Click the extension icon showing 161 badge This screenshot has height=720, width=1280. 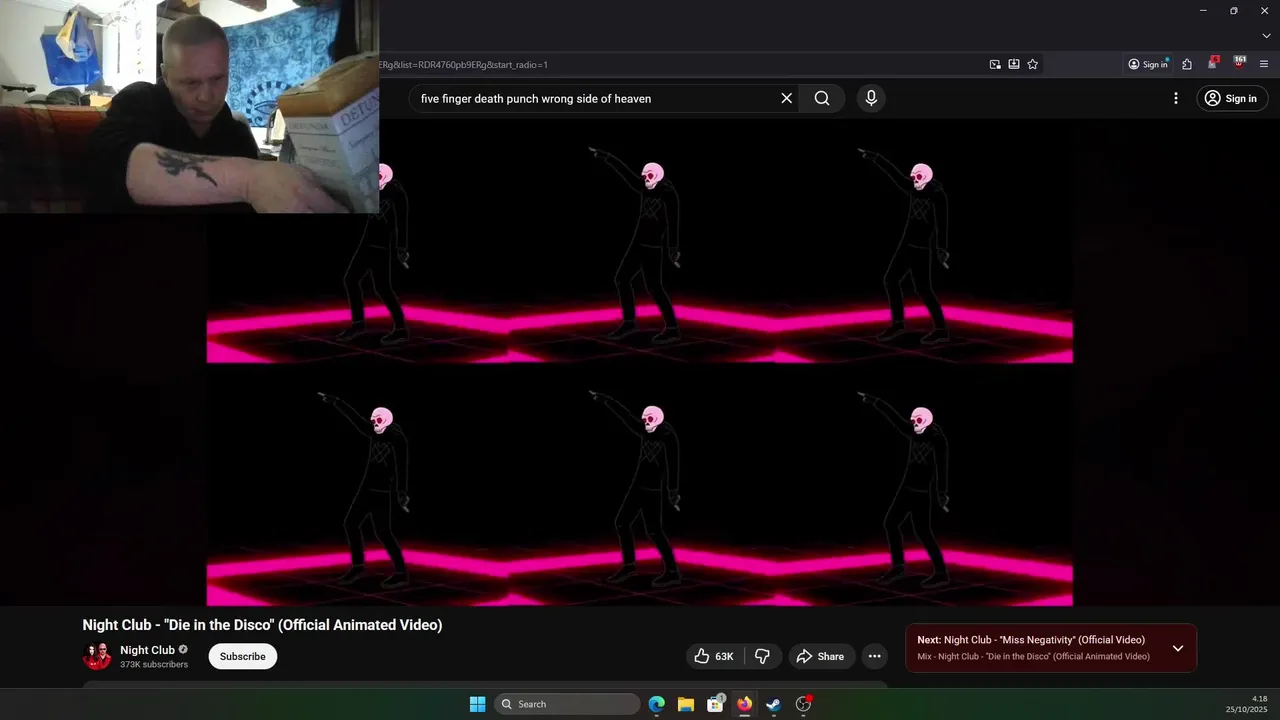[x=1239, y=63]
